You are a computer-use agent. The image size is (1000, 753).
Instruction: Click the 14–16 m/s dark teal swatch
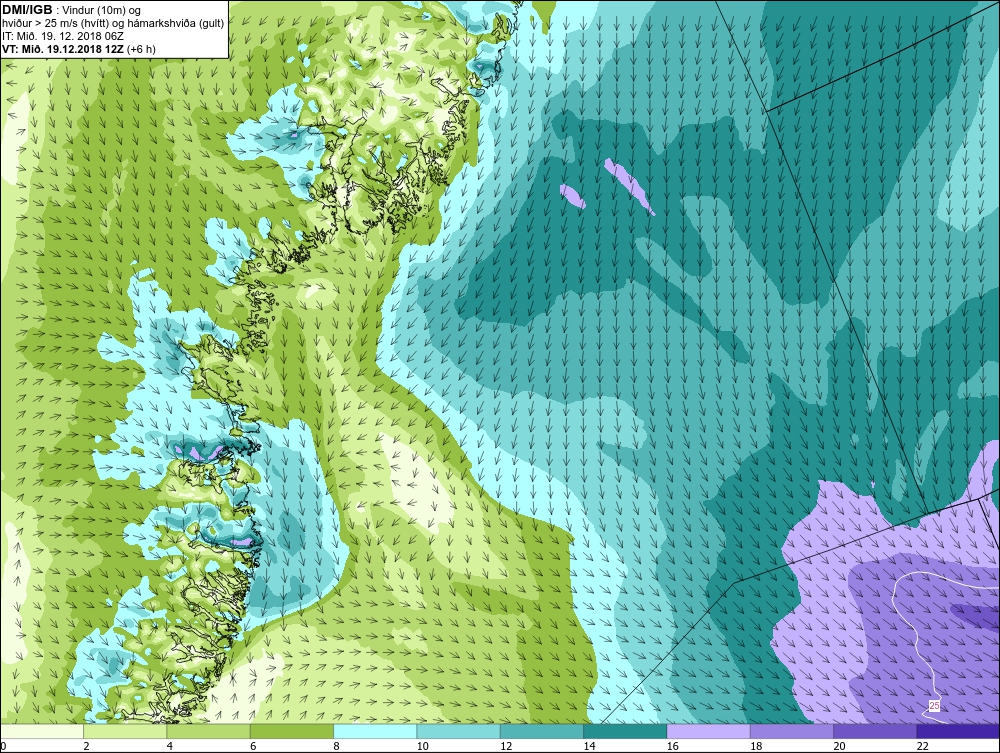pos(624,731)
